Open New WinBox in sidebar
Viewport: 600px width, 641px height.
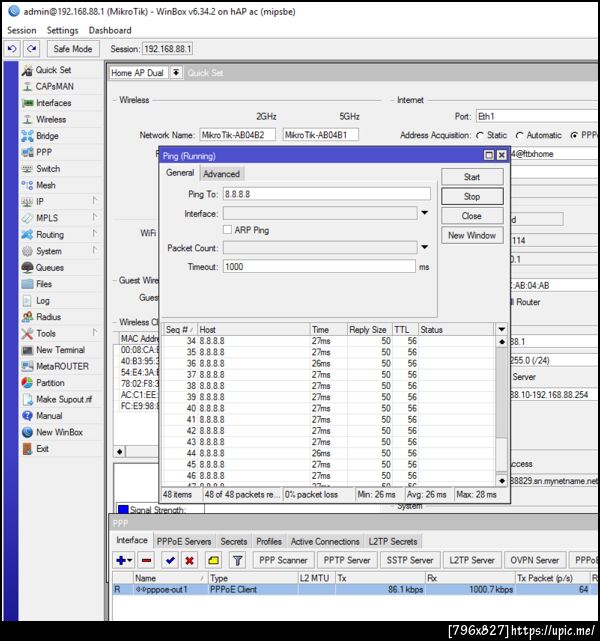tap(61, 432)
